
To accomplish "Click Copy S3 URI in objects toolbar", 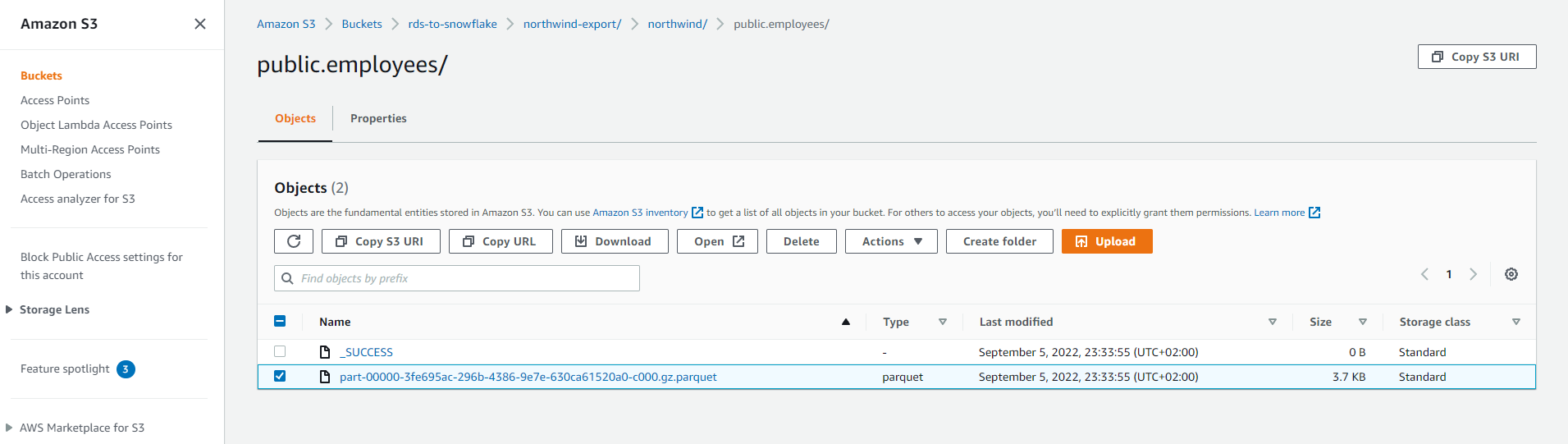I will [381, 241].
